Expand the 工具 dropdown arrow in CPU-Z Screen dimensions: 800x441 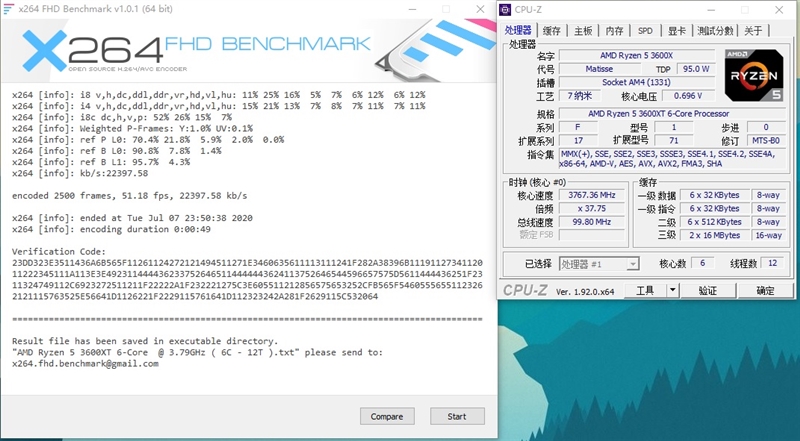click(672, 290)
